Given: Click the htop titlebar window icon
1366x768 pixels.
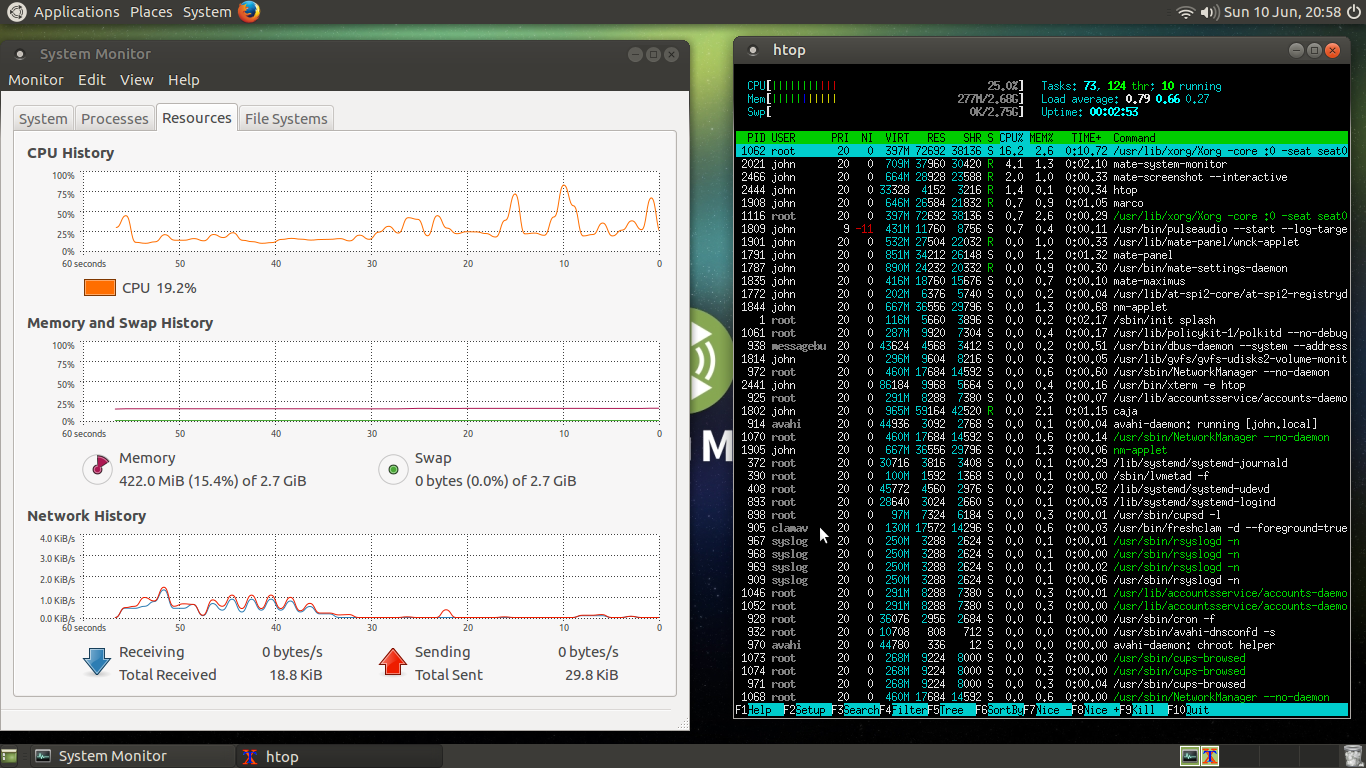Looking at the screenshot, I should [x=754, y=50].
